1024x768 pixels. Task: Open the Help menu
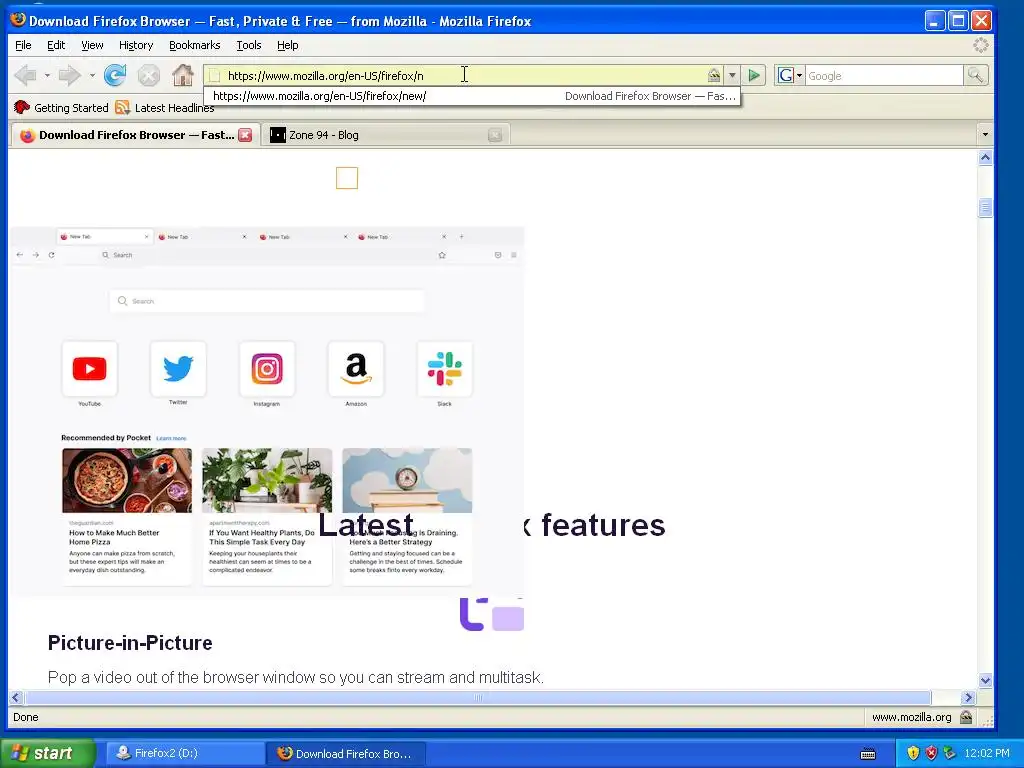pos(287,45)
